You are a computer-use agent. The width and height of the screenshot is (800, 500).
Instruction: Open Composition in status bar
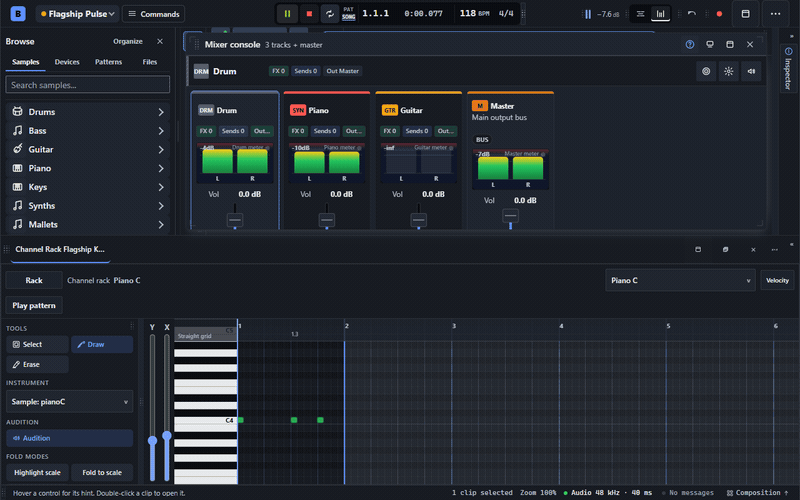pos(758,493)
